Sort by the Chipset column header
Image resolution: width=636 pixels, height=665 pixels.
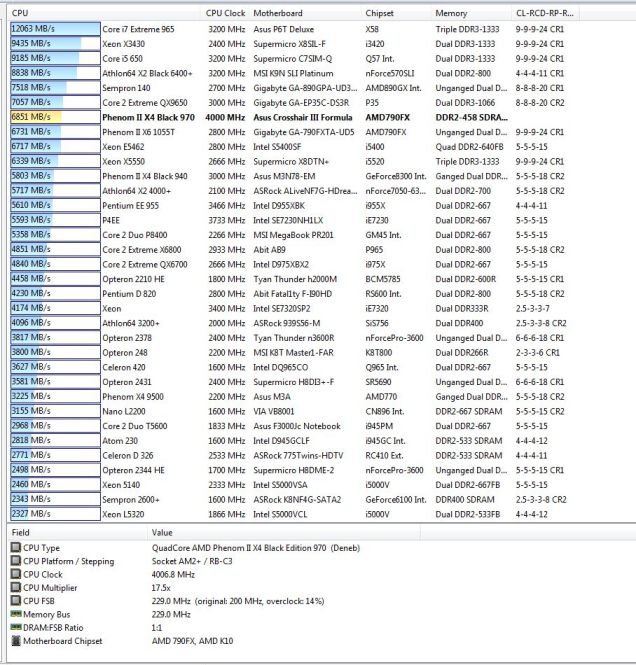point(397,13)
